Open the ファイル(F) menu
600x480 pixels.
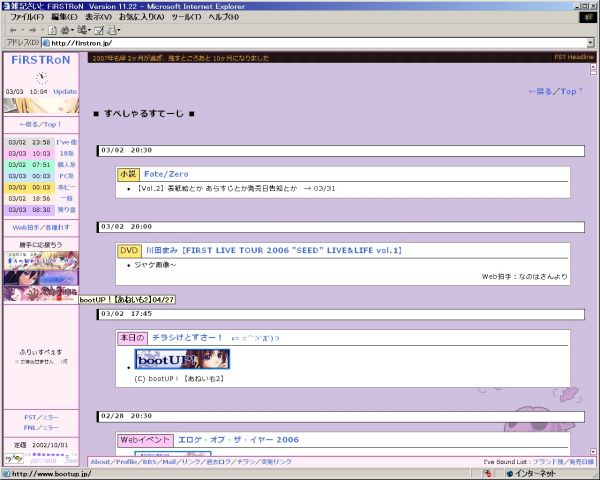click(26, 17)
